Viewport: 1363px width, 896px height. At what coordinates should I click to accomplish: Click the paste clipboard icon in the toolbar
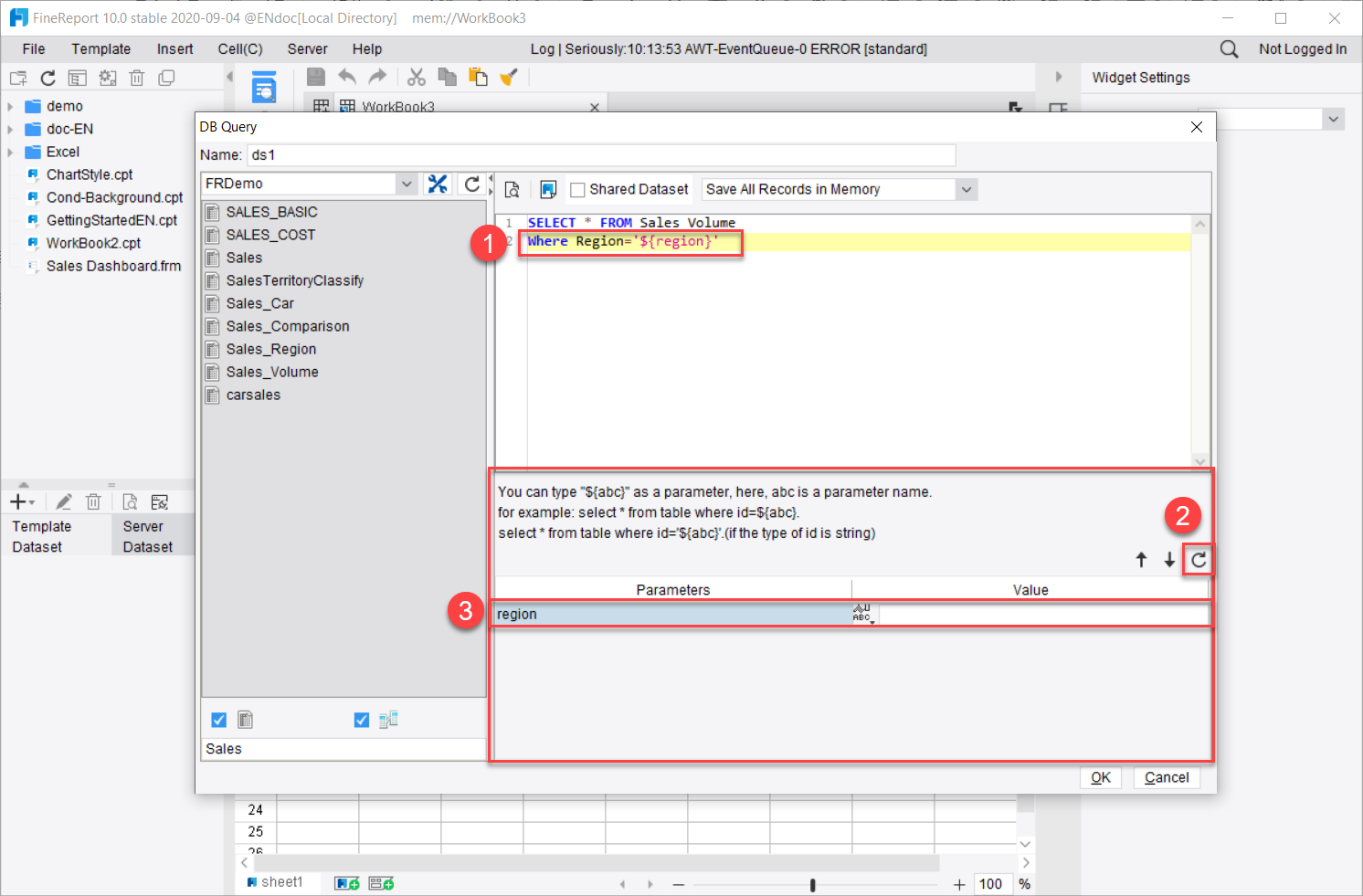tap(478, 78)
